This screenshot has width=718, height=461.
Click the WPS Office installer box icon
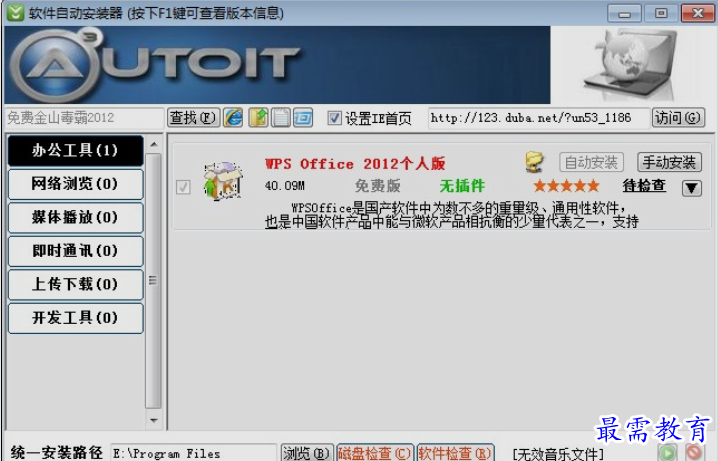coord(223,180)
